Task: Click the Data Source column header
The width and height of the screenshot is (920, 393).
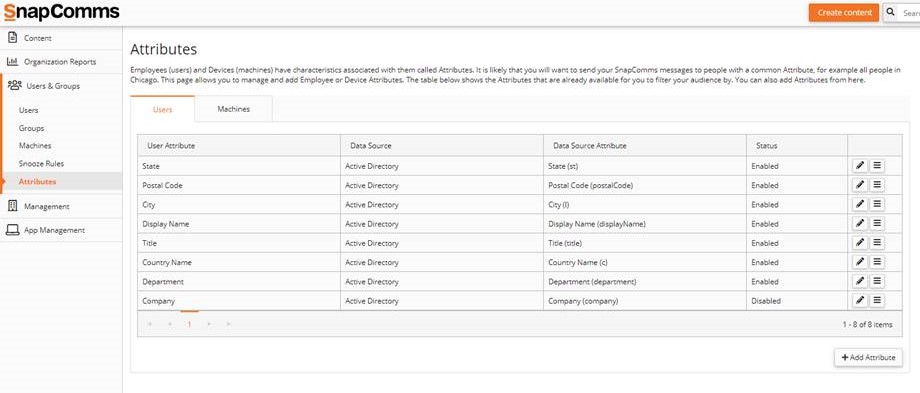Action: coord(442,145)
